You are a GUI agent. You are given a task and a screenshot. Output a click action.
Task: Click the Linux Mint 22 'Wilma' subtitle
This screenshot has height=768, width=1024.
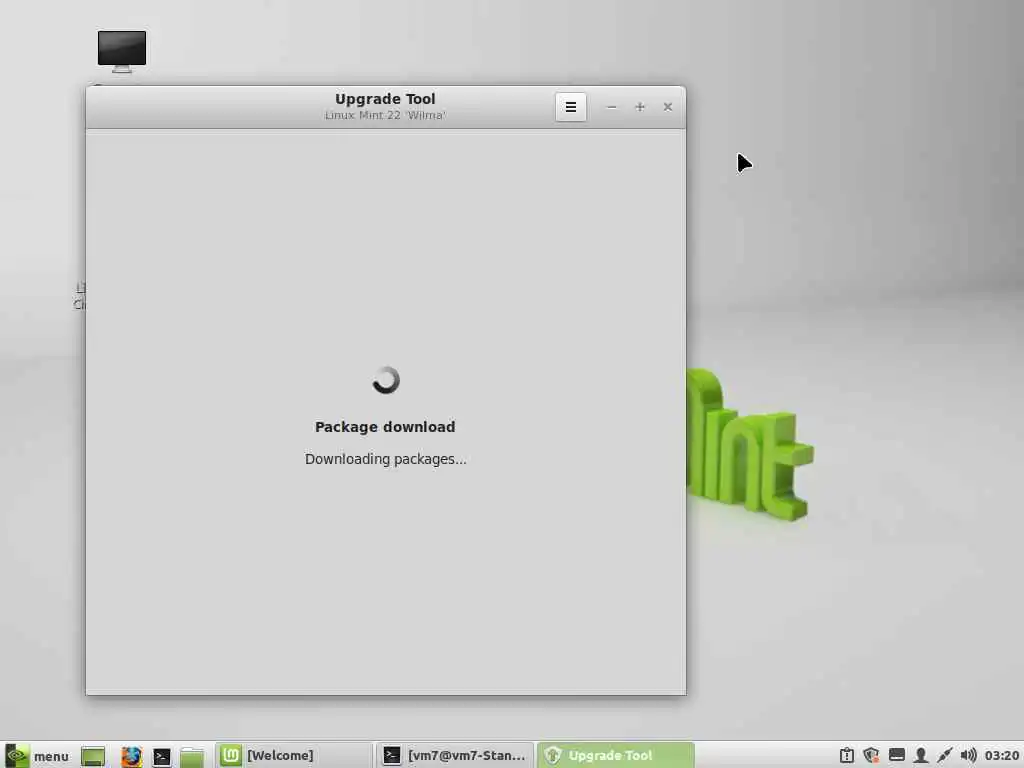pyautogui.click(x=385, y=116)
